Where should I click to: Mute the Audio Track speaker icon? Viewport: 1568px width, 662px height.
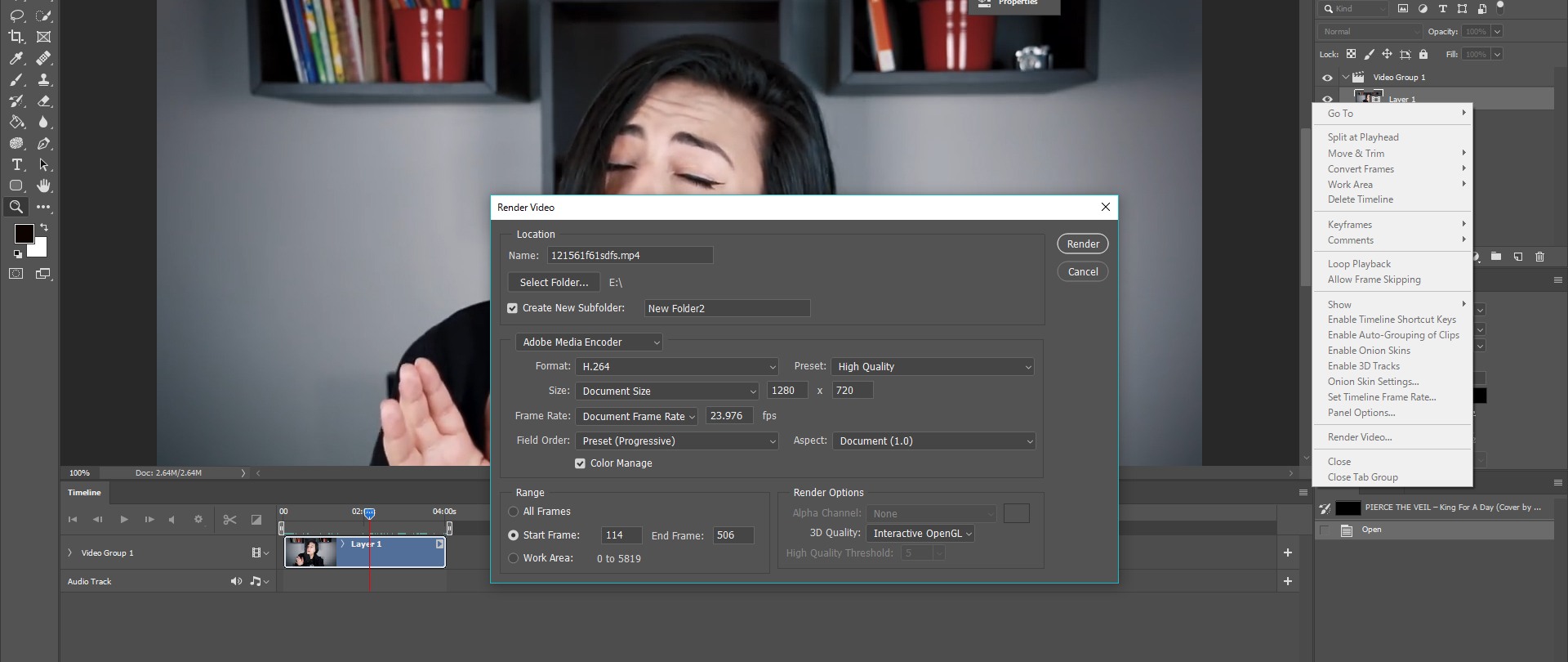coord(236,581)
